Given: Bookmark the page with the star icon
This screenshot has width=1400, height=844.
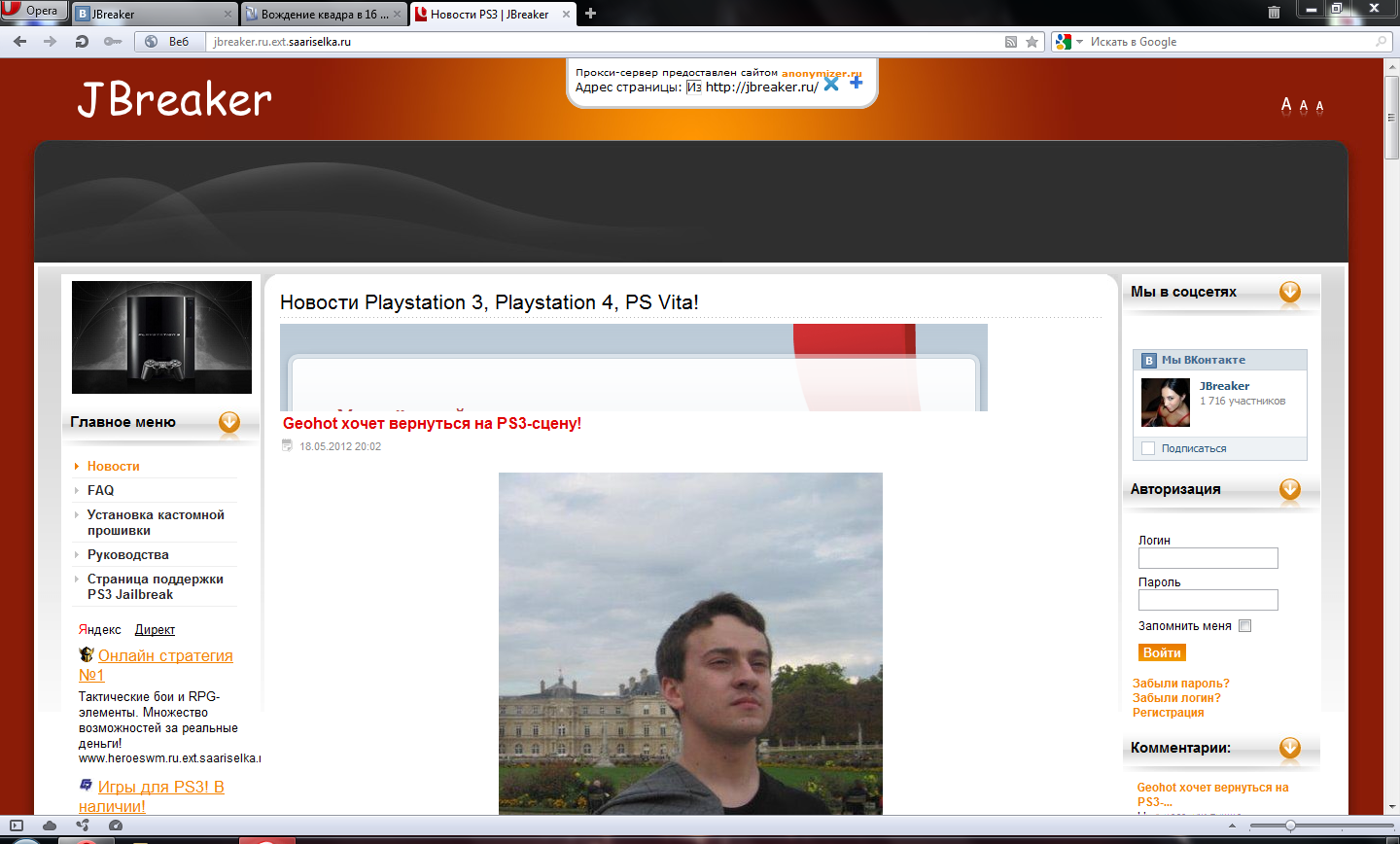Looking at the screenshot, I should click(x=1032, y=42).
